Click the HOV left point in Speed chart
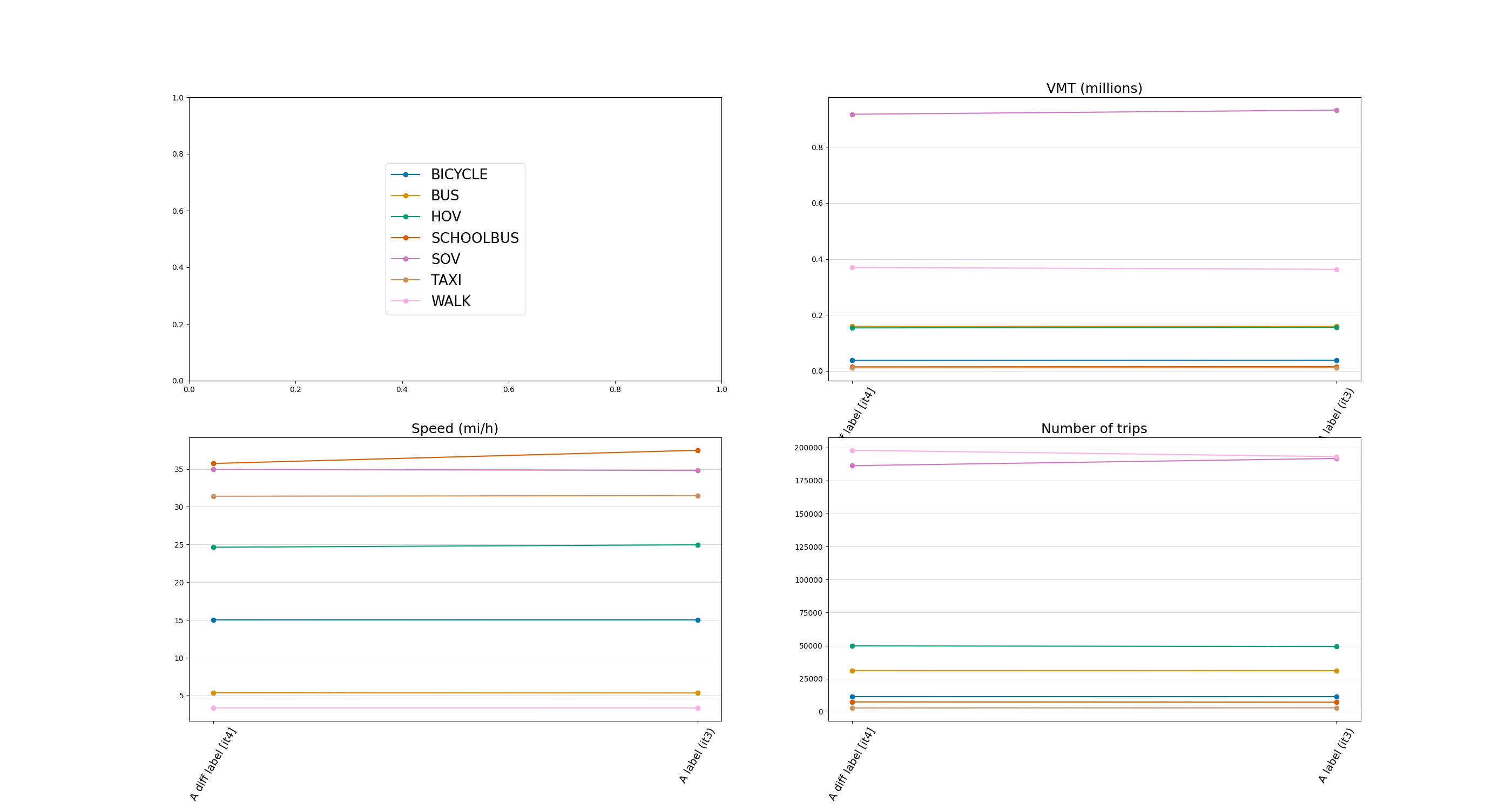 [x=214, y=548]
